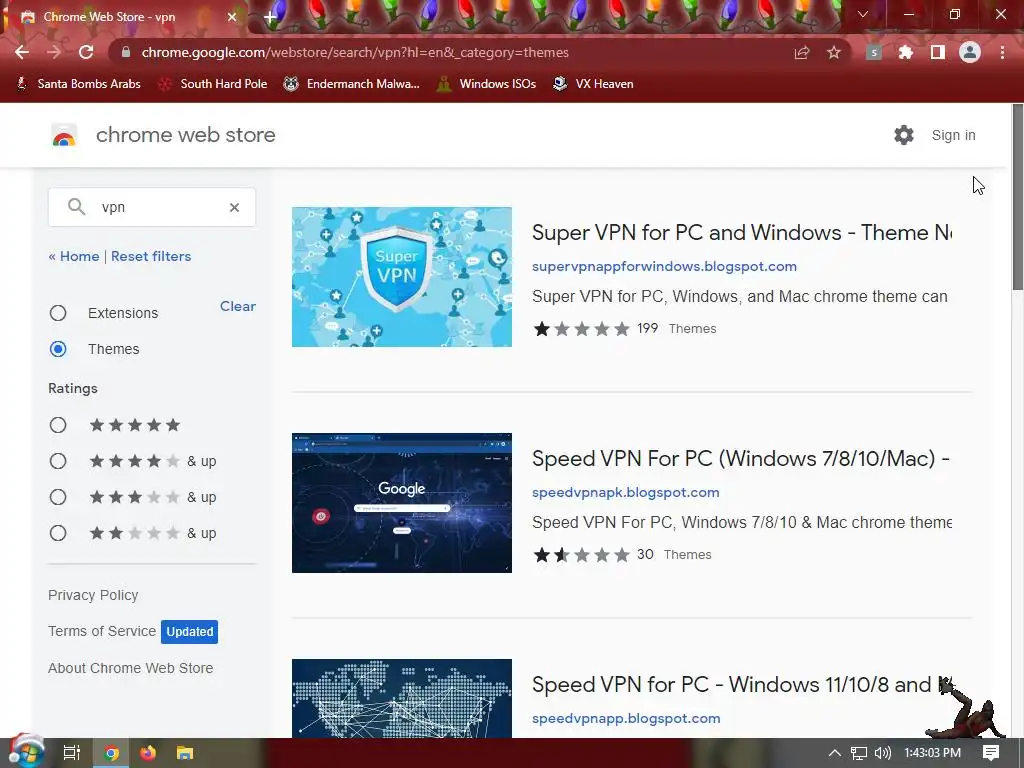The height and width of the screenshot is (768, 1024).
Task: Open the Privacy Policy link
Action: pyautogui.click(x=93, y=595)
